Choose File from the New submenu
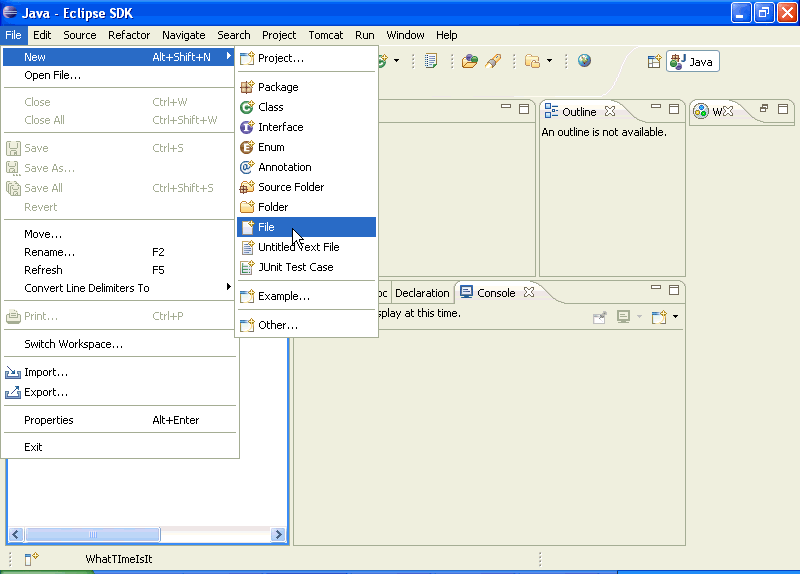The width and height of the screenshot is (800, 574). tap(266, 227)
